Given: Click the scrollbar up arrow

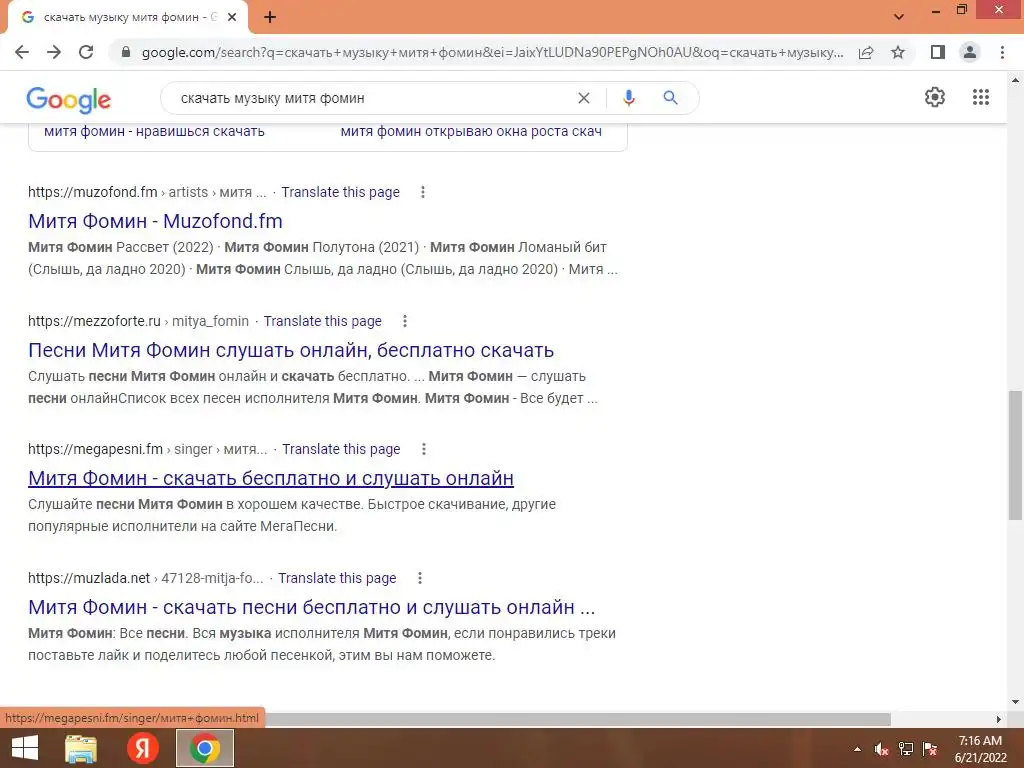Looking at the screenshot, I should (1015, 80).
